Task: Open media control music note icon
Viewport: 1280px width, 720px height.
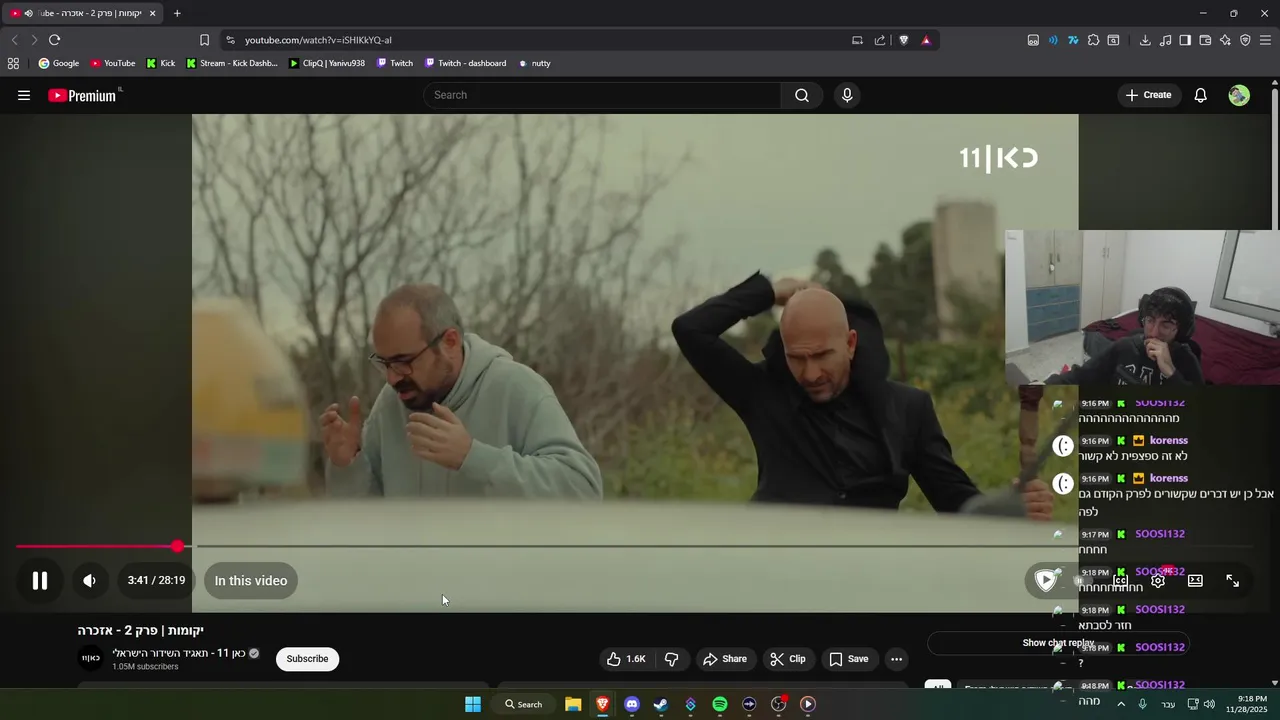Action: coord(1165,40)
